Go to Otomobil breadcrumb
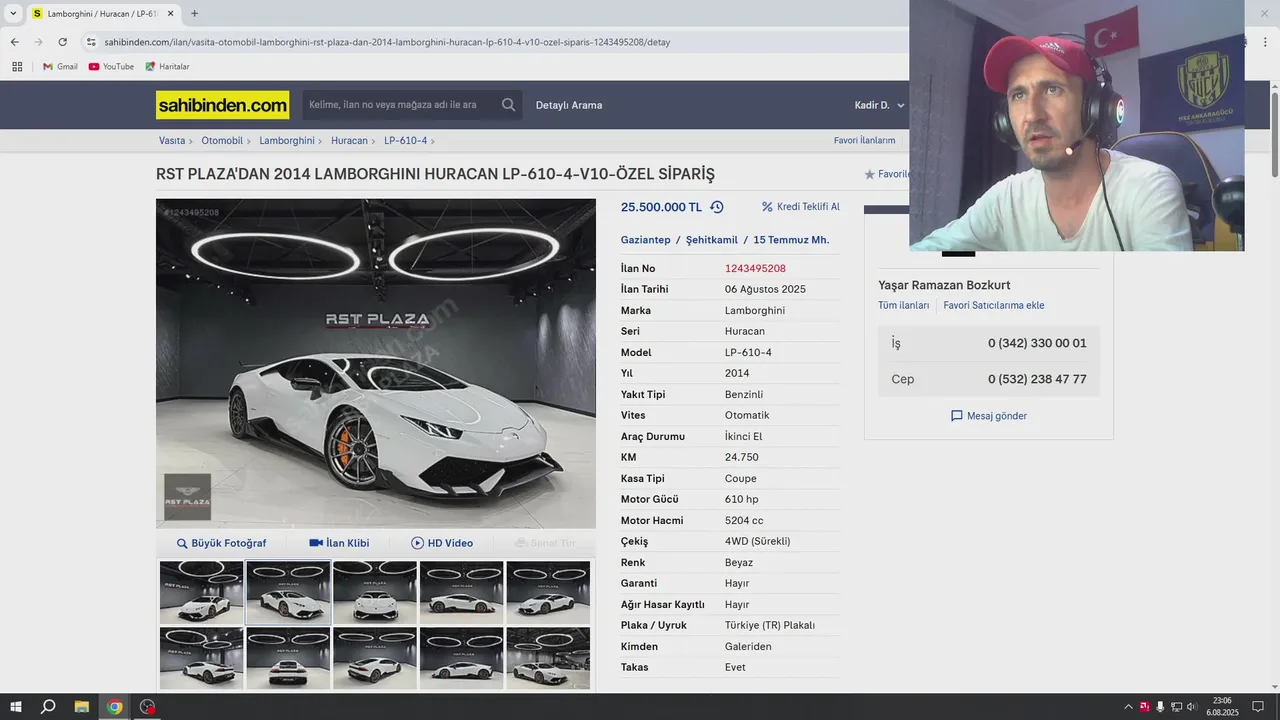 point(222,141)
